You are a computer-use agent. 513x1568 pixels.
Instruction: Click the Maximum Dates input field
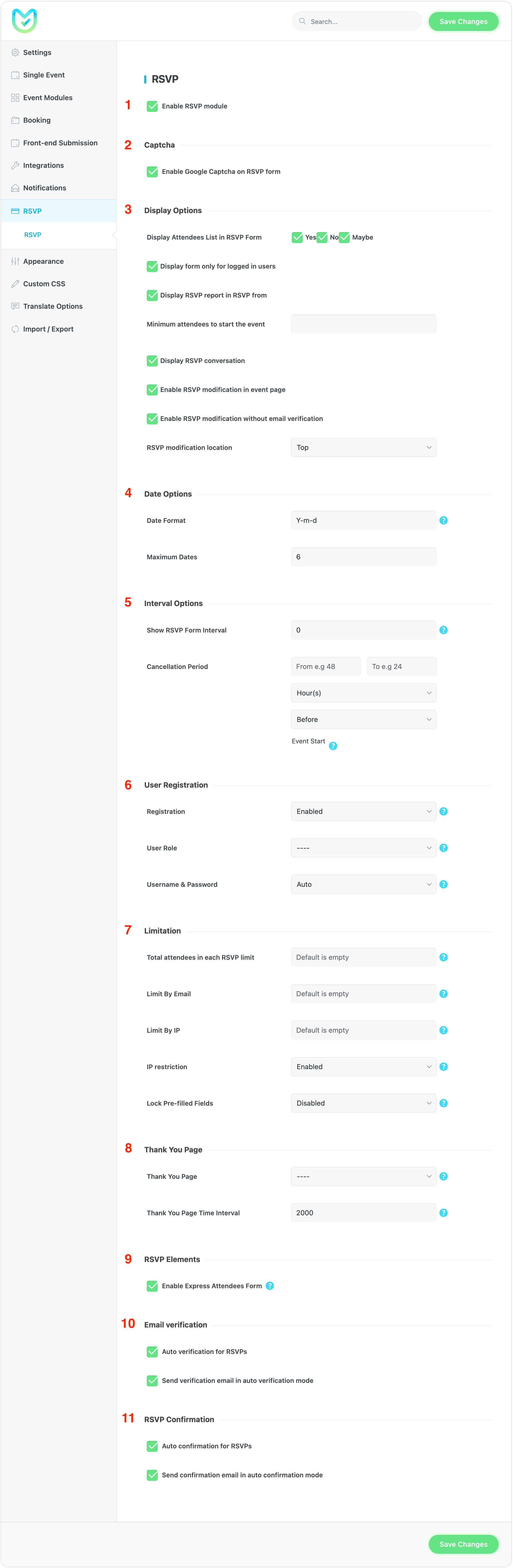pos(363,557)
